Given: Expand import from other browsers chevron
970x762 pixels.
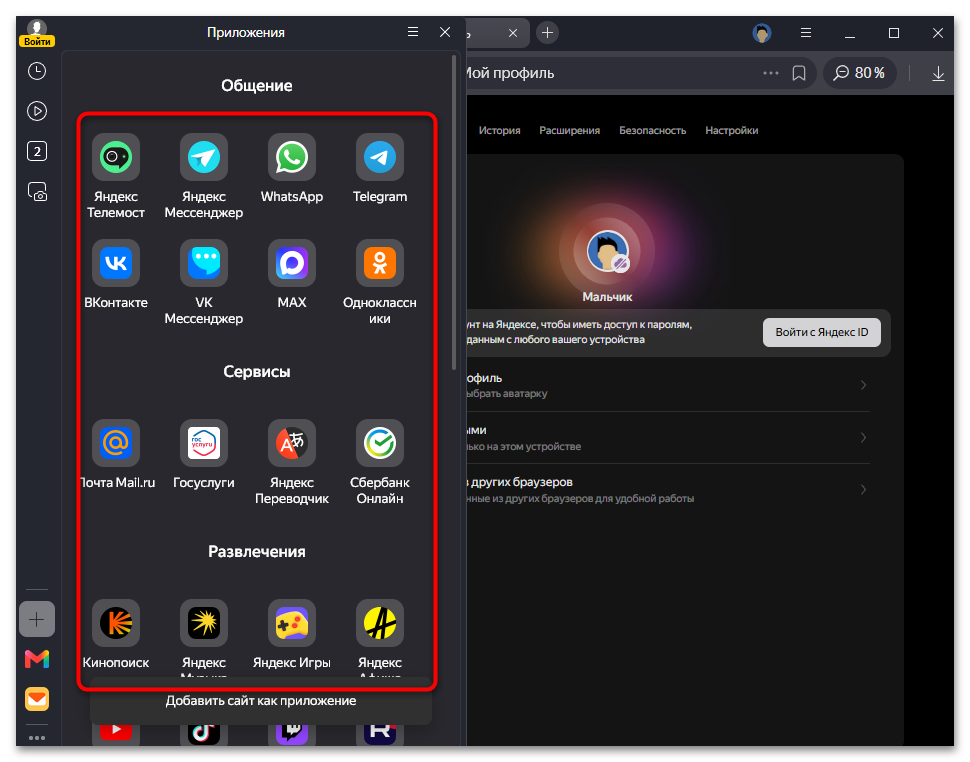Looking at the screenshot, I should (864, 490).
